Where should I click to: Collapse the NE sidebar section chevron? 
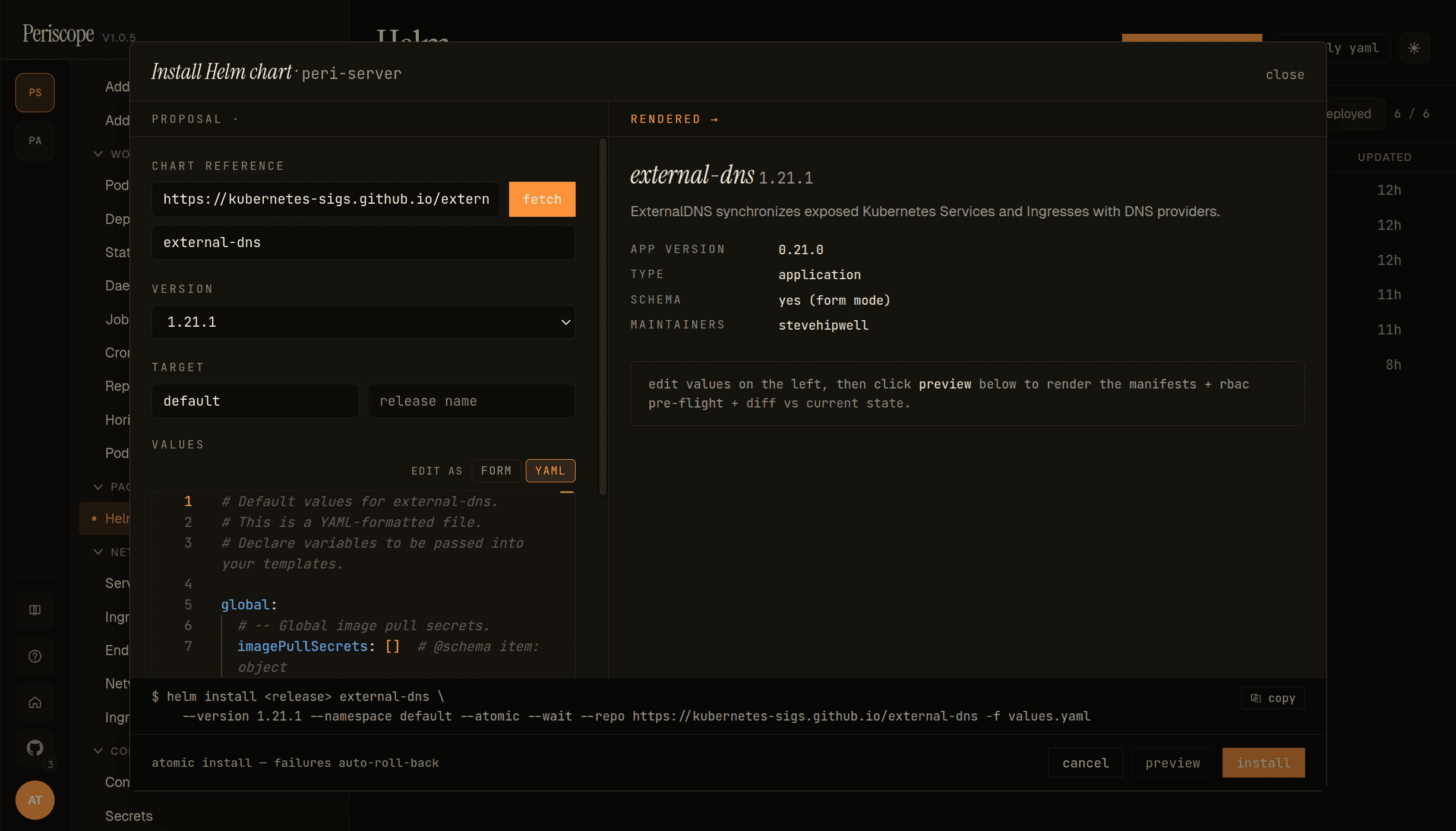click(x=98, y=552)
